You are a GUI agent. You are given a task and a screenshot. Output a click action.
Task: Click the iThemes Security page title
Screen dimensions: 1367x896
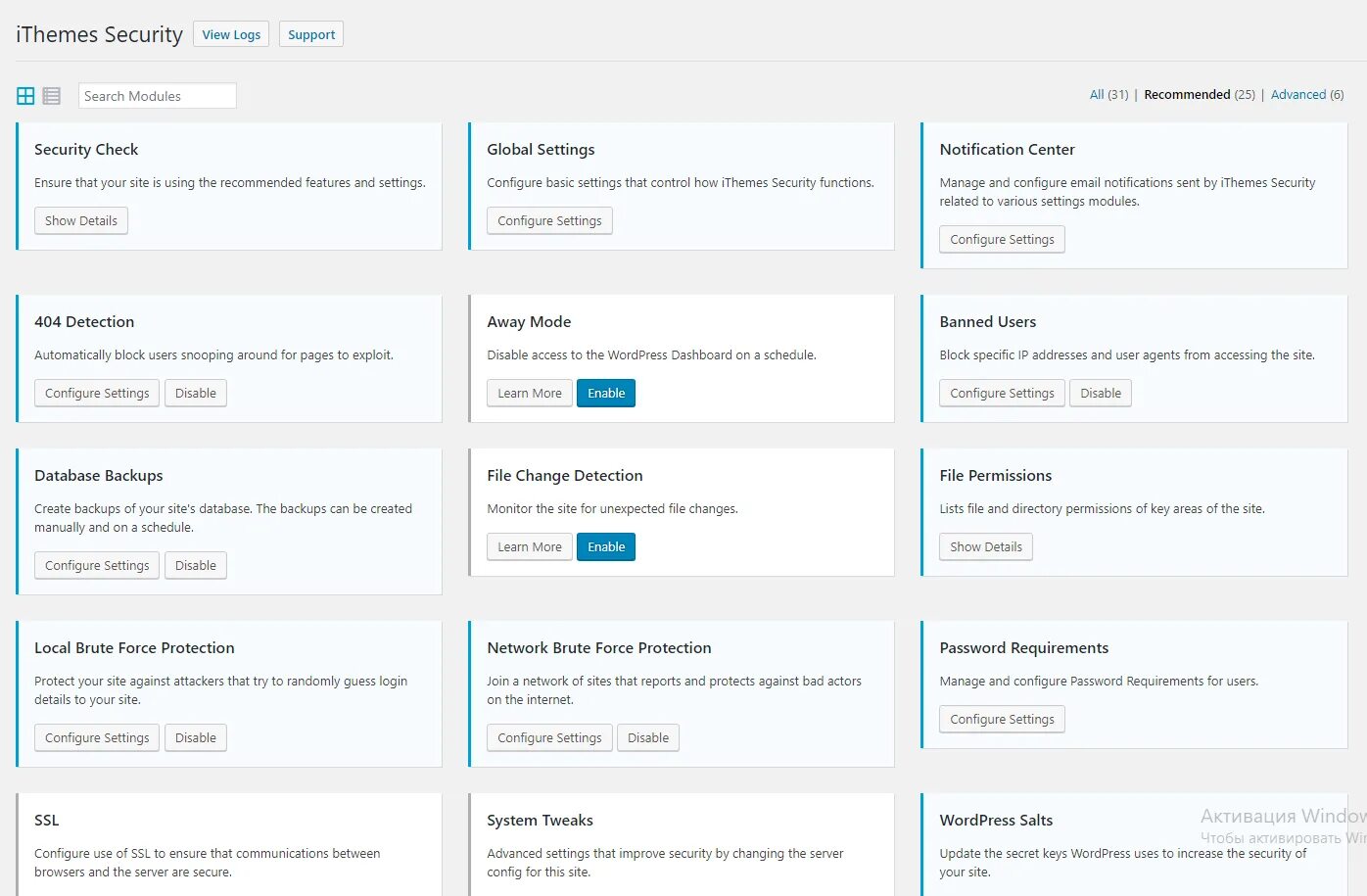(99, 34)
